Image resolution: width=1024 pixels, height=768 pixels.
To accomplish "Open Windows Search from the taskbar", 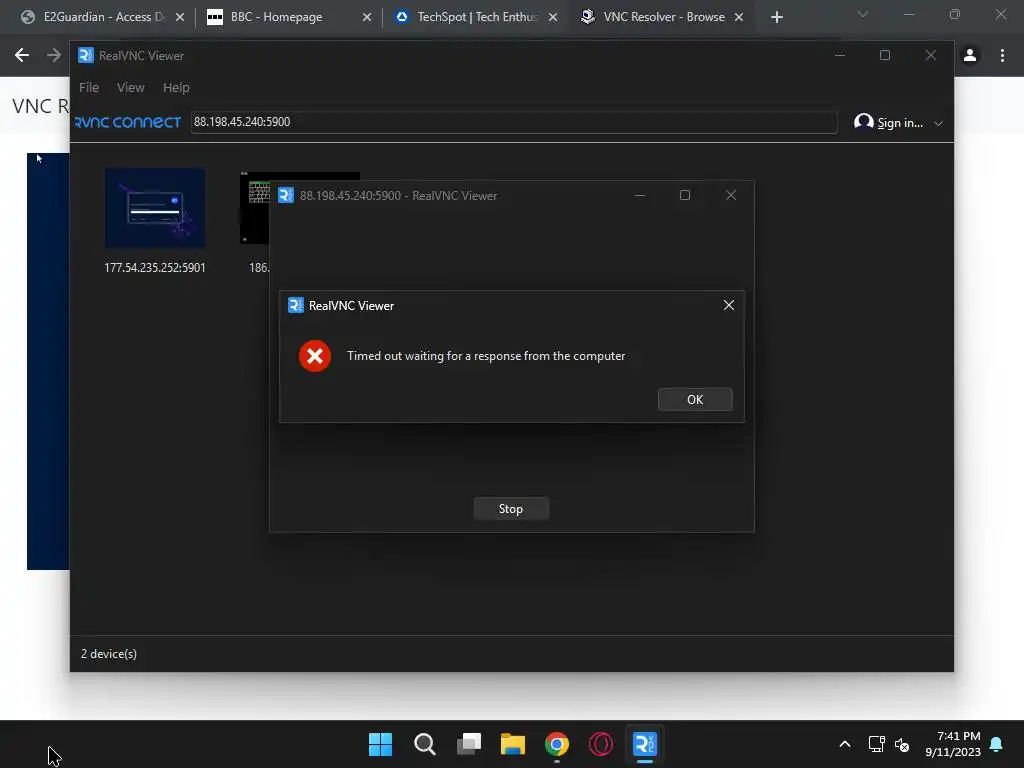I will 424,744.
